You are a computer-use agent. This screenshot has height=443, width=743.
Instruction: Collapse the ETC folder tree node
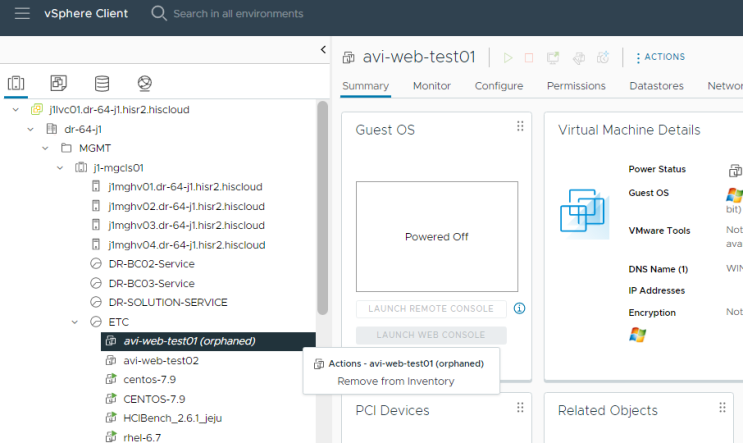(76, 322)
